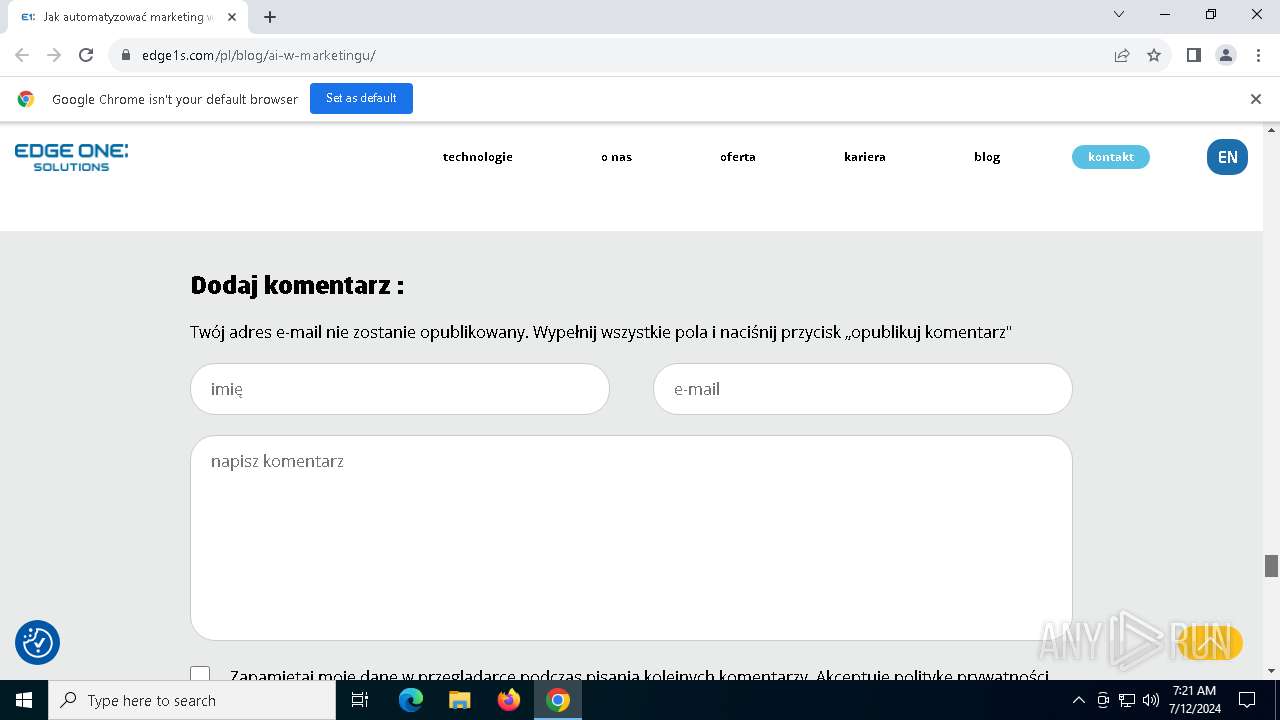Click the address bar URL
Image resolution: width=1280 pixels, height=720 pixels.
(x=259, y=55)
